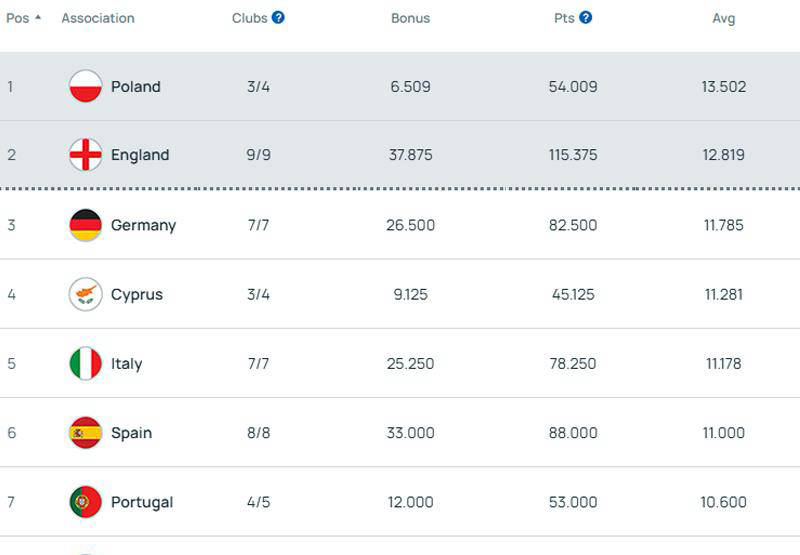Select the Italy association name

(x=127, y=363)
